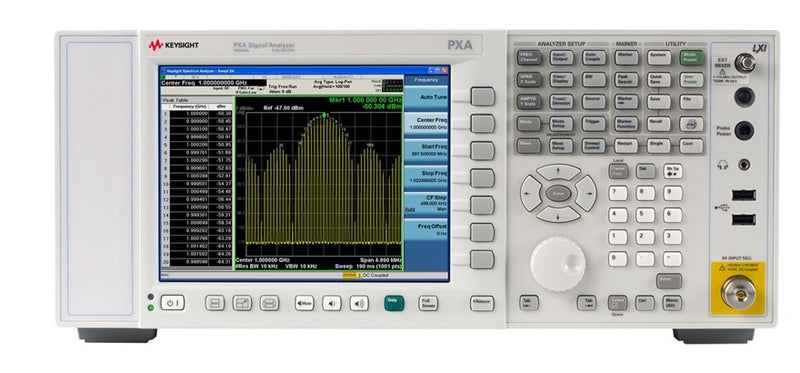Tap the Bk Sp backspace key
The width and height of the screenshot is (800, 373).
point(673,171)
